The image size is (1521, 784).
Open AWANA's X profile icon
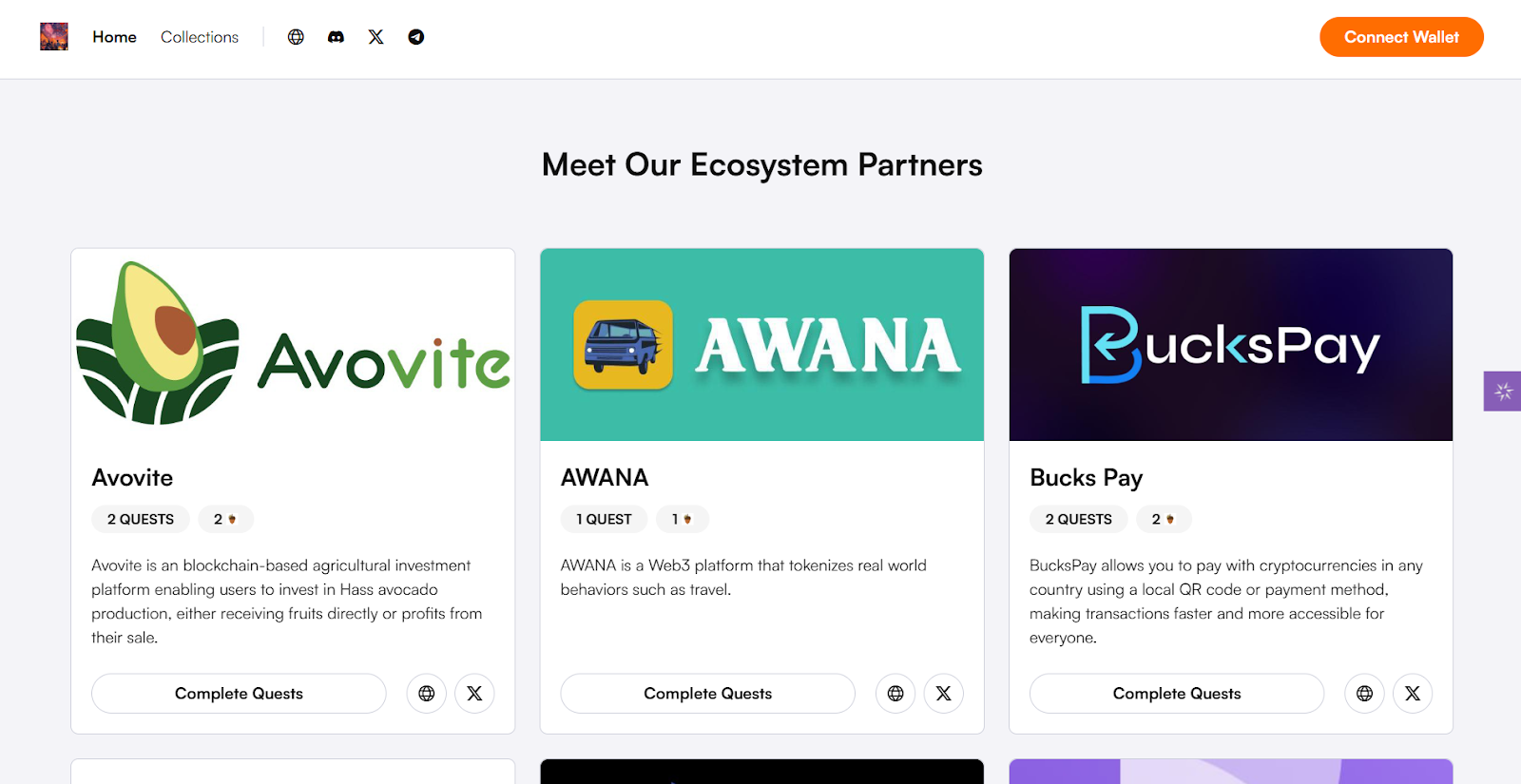tap(944, 694)
